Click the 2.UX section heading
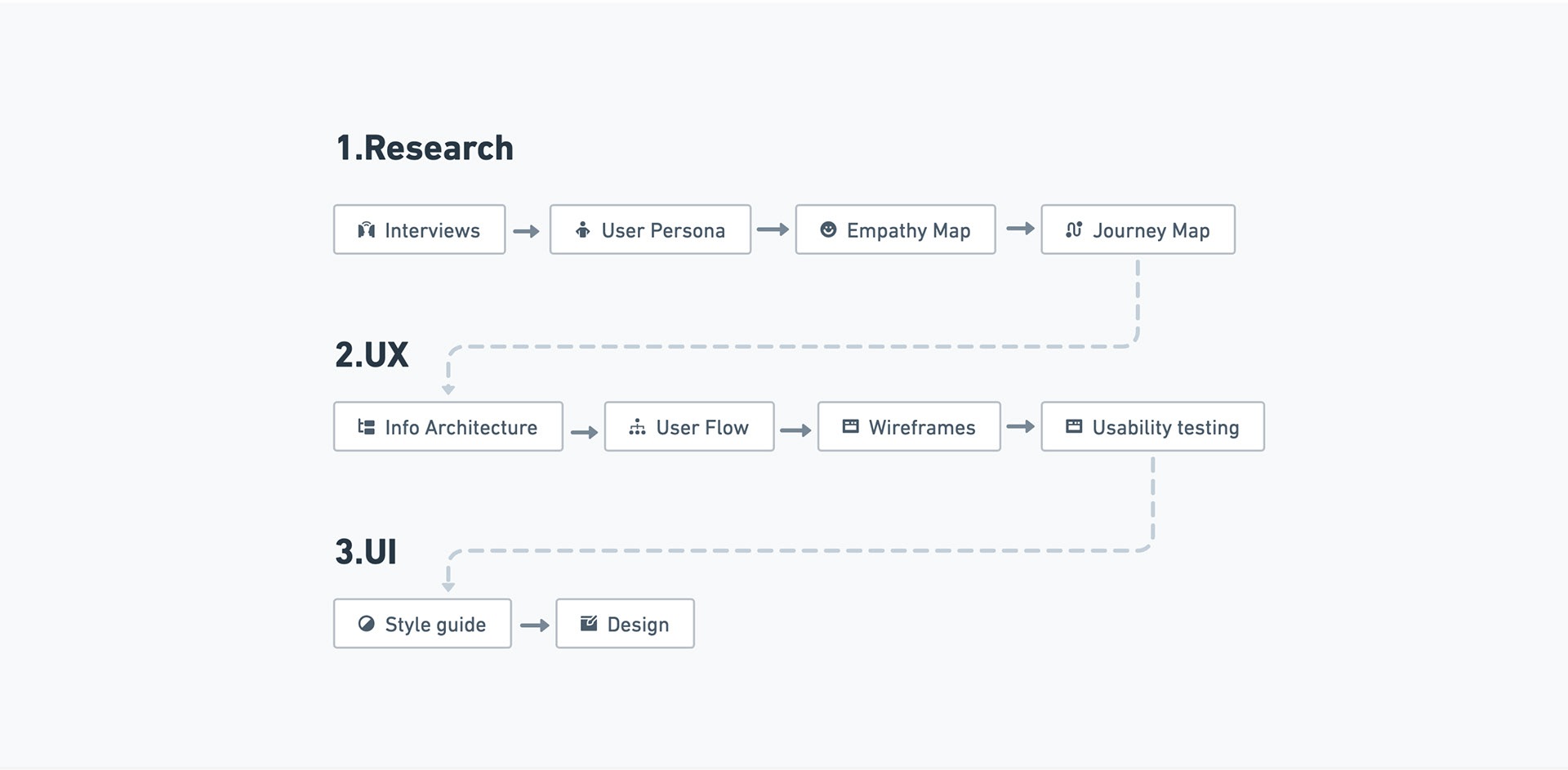 tap(372, 355)
